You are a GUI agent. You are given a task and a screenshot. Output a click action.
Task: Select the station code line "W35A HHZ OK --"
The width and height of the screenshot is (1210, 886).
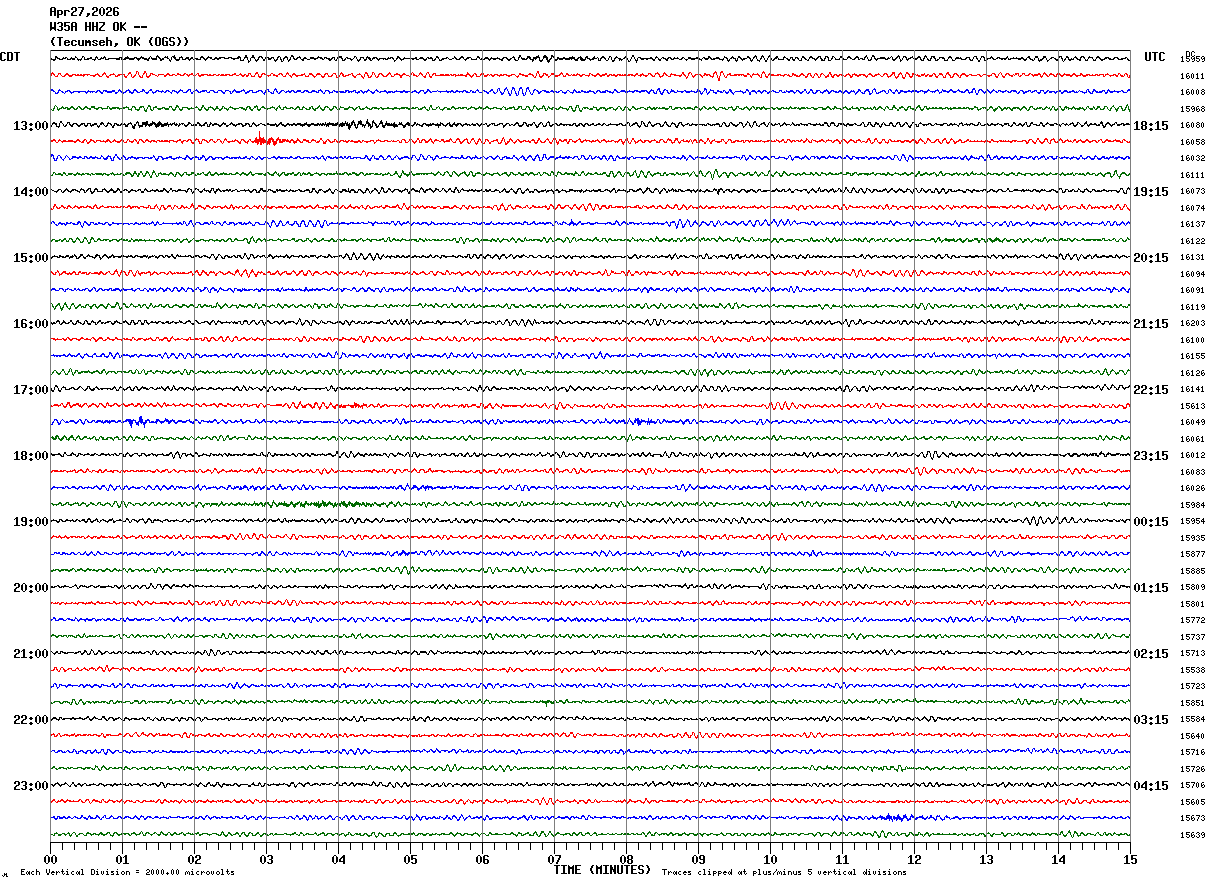[x=98, y=27]
